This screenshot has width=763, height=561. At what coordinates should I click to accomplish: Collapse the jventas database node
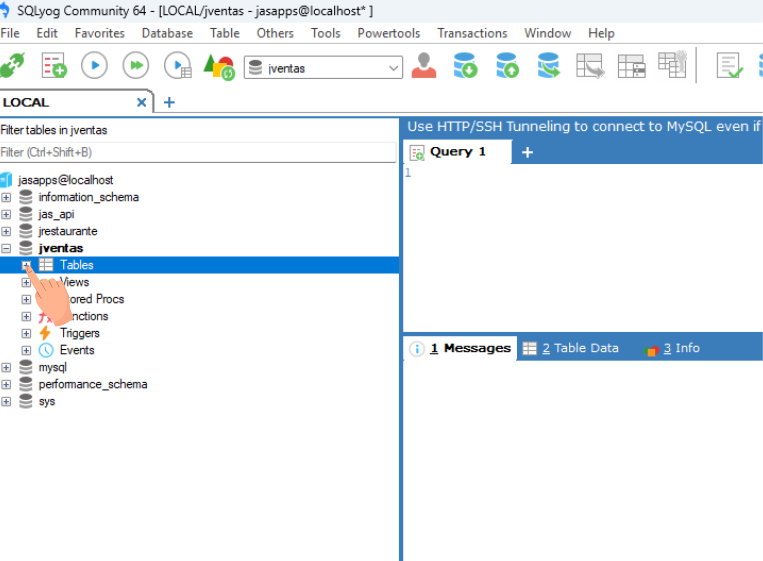tap(6, 249)
